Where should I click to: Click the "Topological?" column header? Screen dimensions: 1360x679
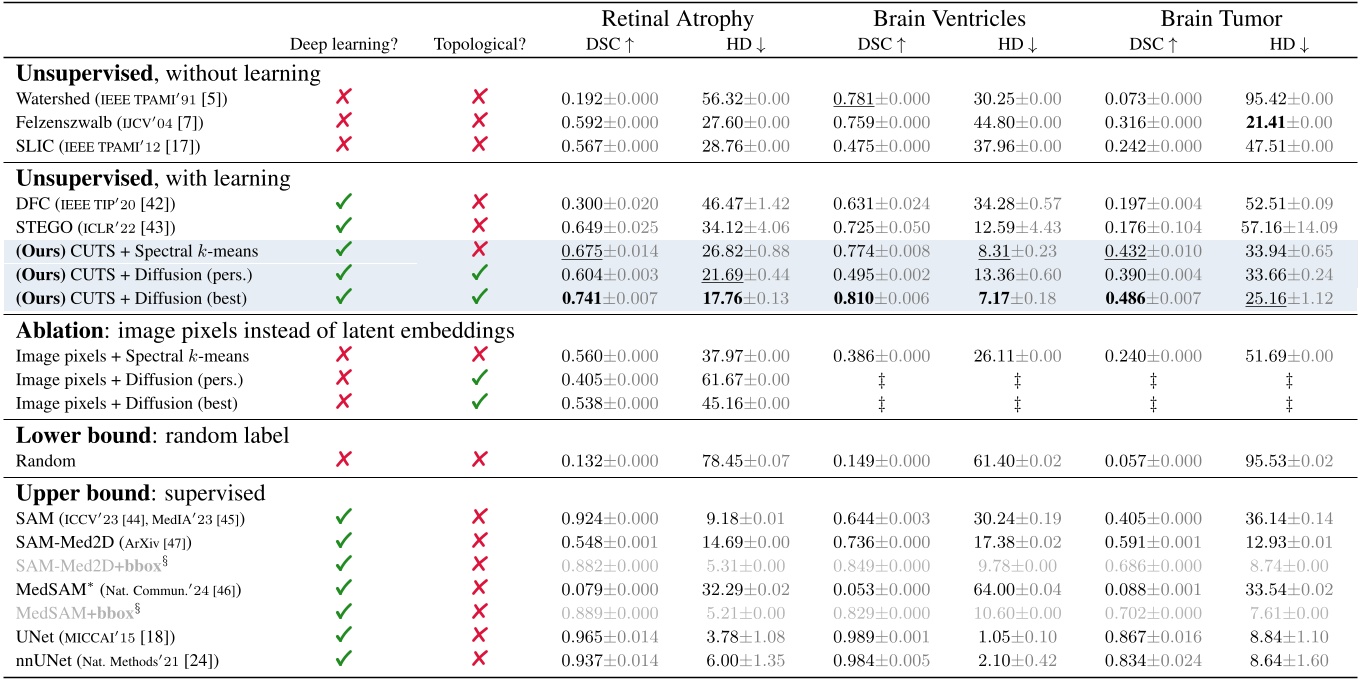pyautogui.click(x=480, y=44)
